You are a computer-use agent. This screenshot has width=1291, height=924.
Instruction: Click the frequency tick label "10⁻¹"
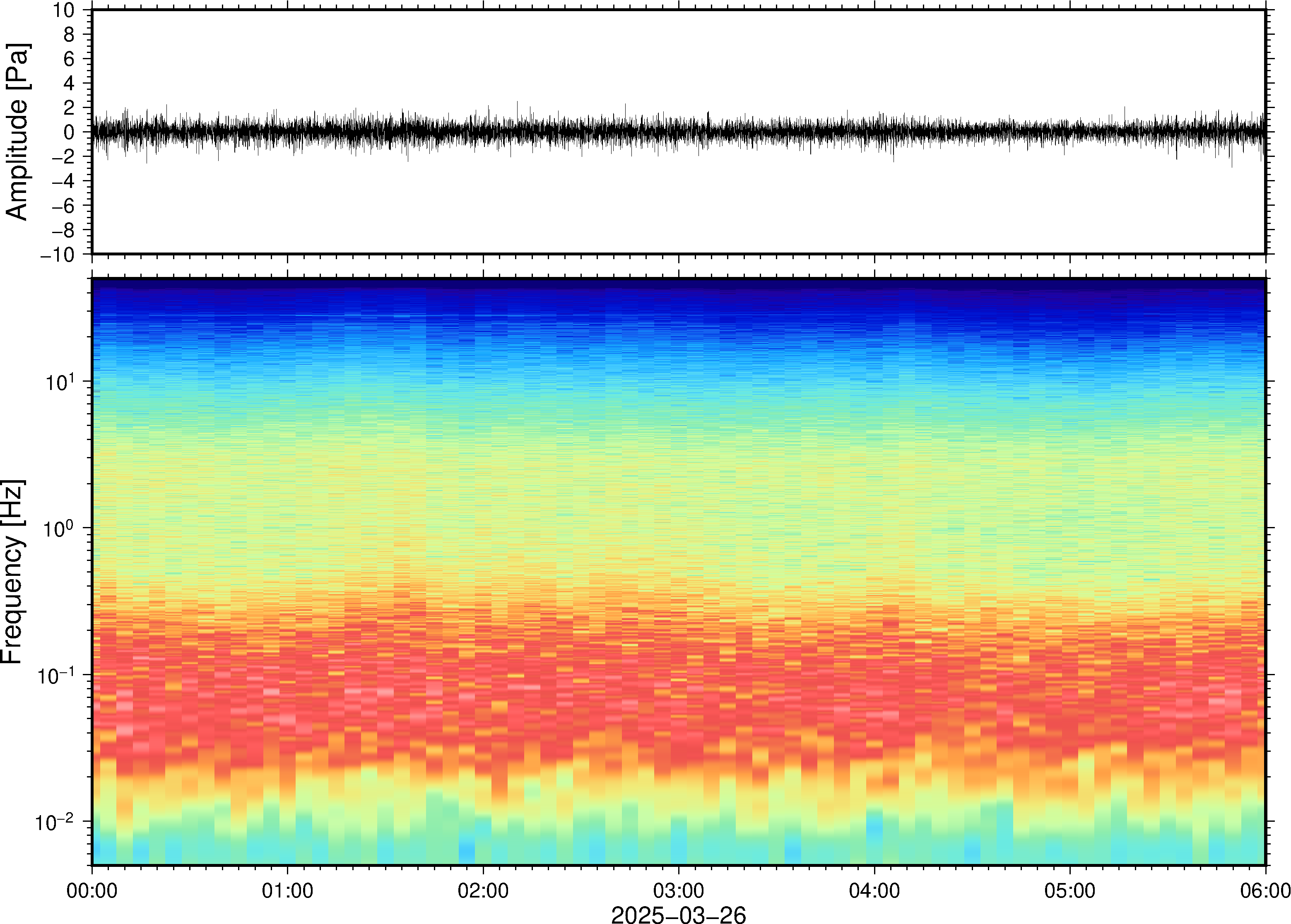coord(55,675)
